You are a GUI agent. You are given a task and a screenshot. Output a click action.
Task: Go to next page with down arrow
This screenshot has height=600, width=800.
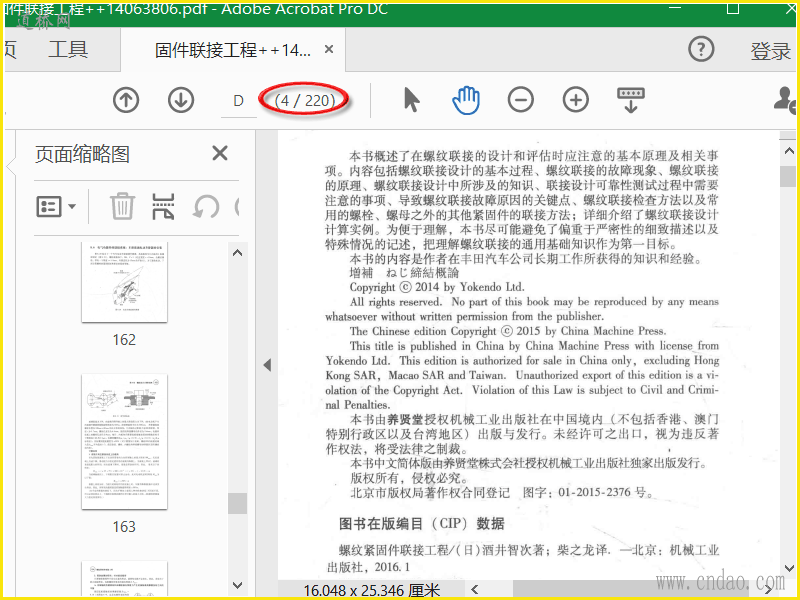pos(181,100)
